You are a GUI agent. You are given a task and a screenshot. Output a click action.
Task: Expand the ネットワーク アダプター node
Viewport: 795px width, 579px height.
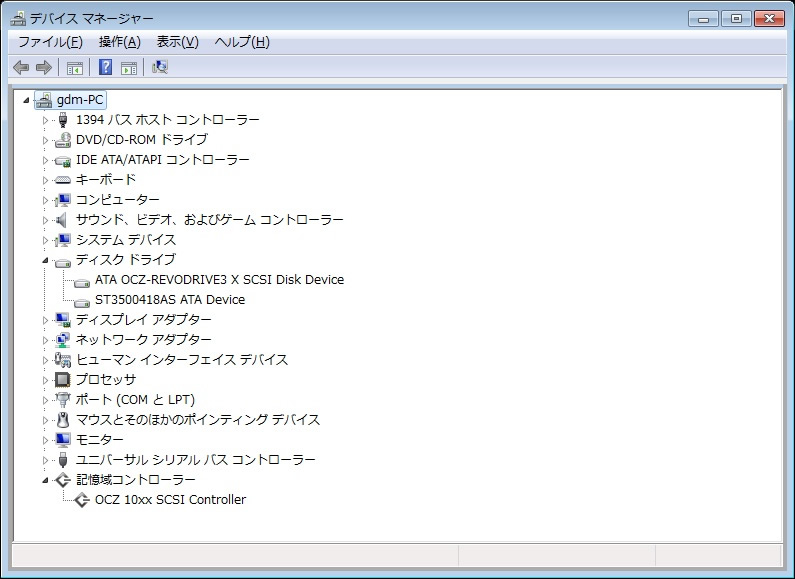tap(45, 340)
